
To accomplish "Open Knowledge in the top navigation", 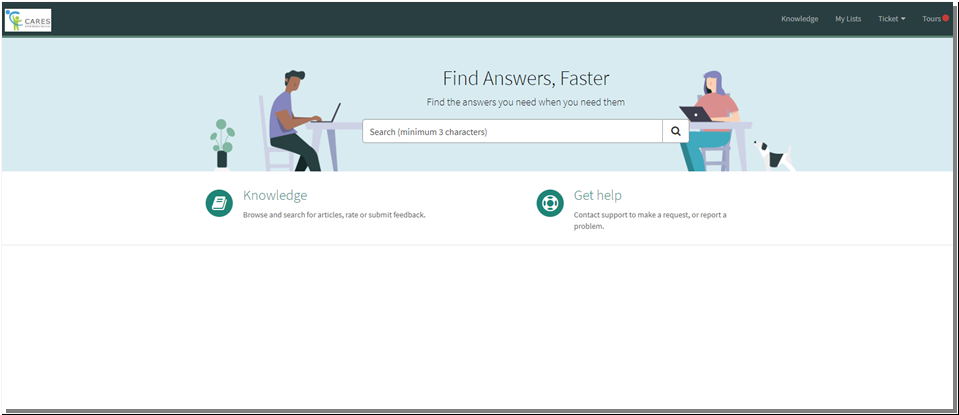I will pos(799,19).
